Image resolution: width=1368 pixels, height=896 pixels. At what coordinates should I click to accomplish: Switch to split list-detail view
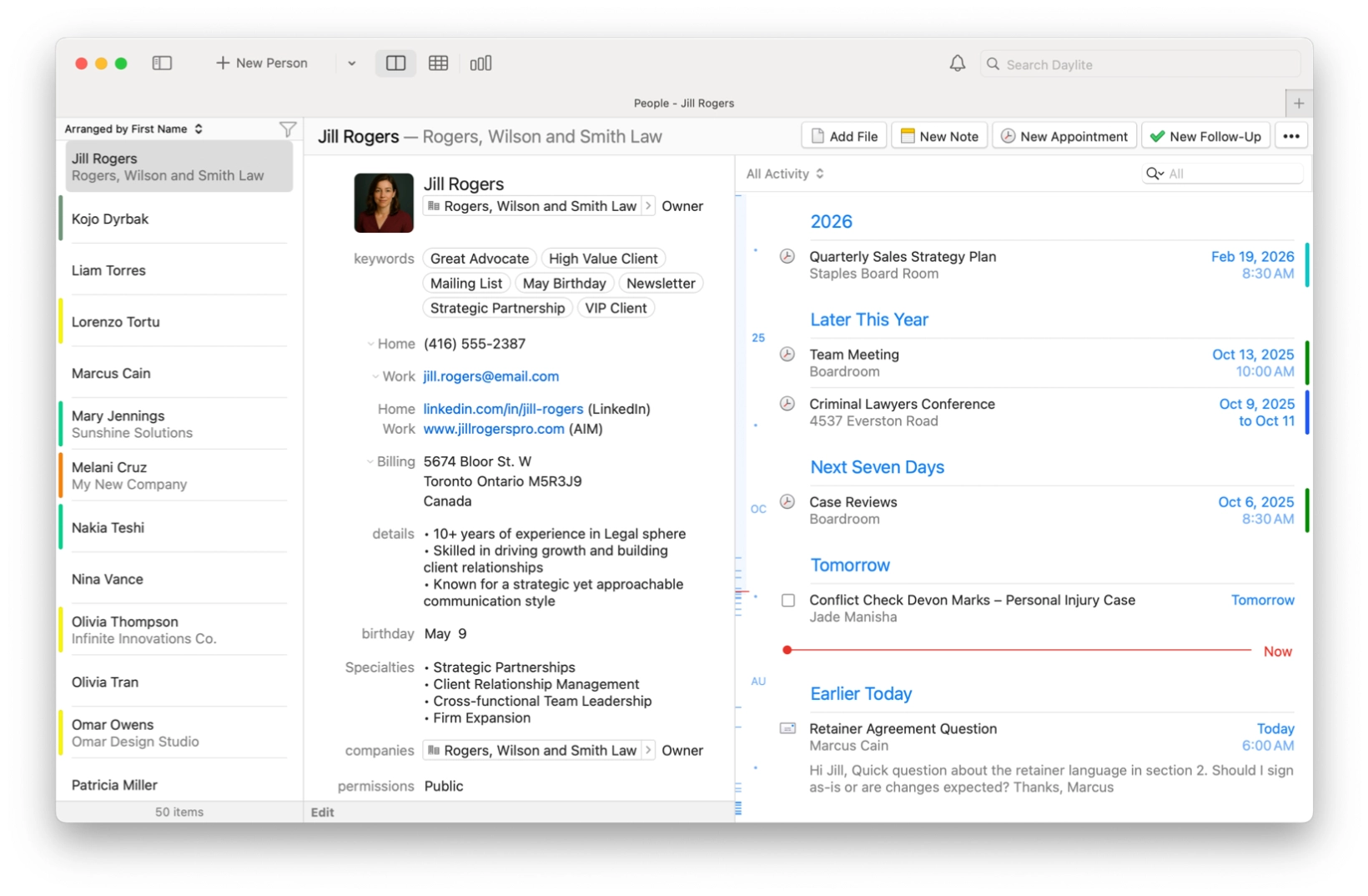tap(395, 63)
